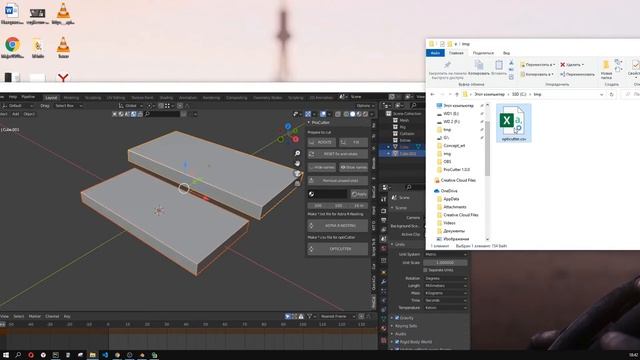Select the opticutter.csv file in Explorer
The image size is (640, 360).
pyautogui.click(x=514, y=123)
